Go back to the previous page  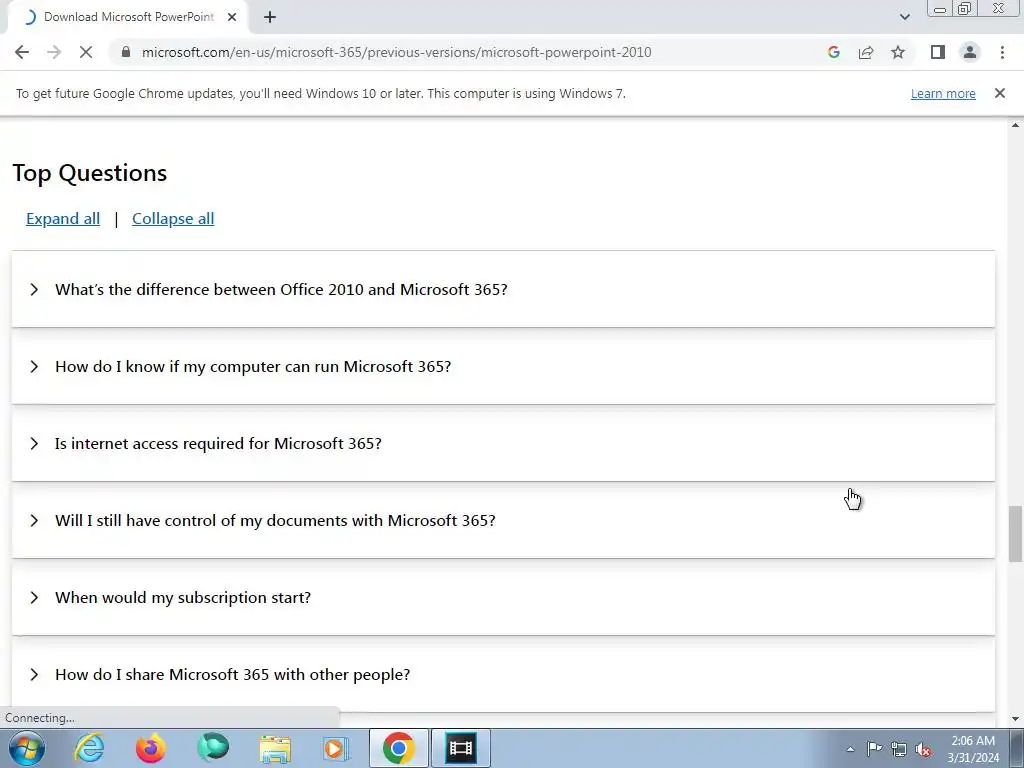pyautogui.click(x=22, y=52)
